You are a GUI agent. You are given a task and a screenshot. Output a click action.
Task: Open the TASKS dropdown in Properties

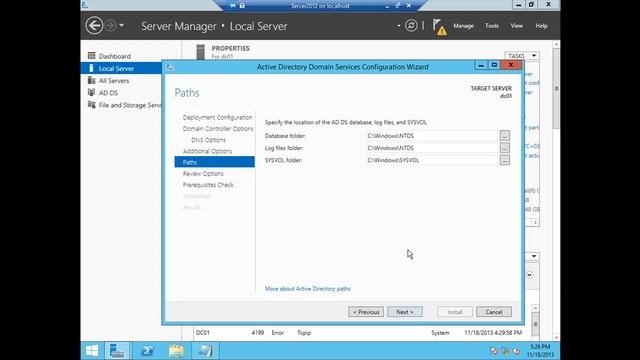click(x=522, y=56)
